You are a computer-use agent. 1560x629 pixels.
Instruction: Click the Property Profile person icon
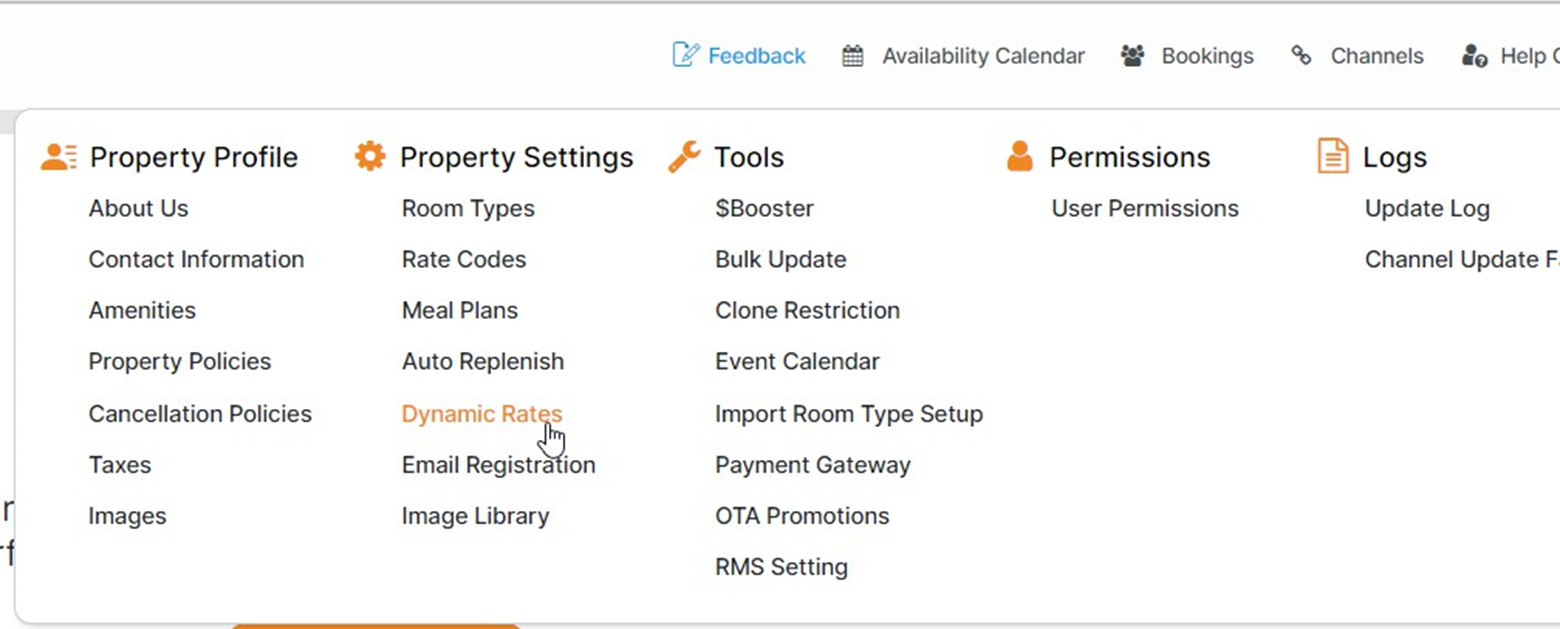pos(59,157)
